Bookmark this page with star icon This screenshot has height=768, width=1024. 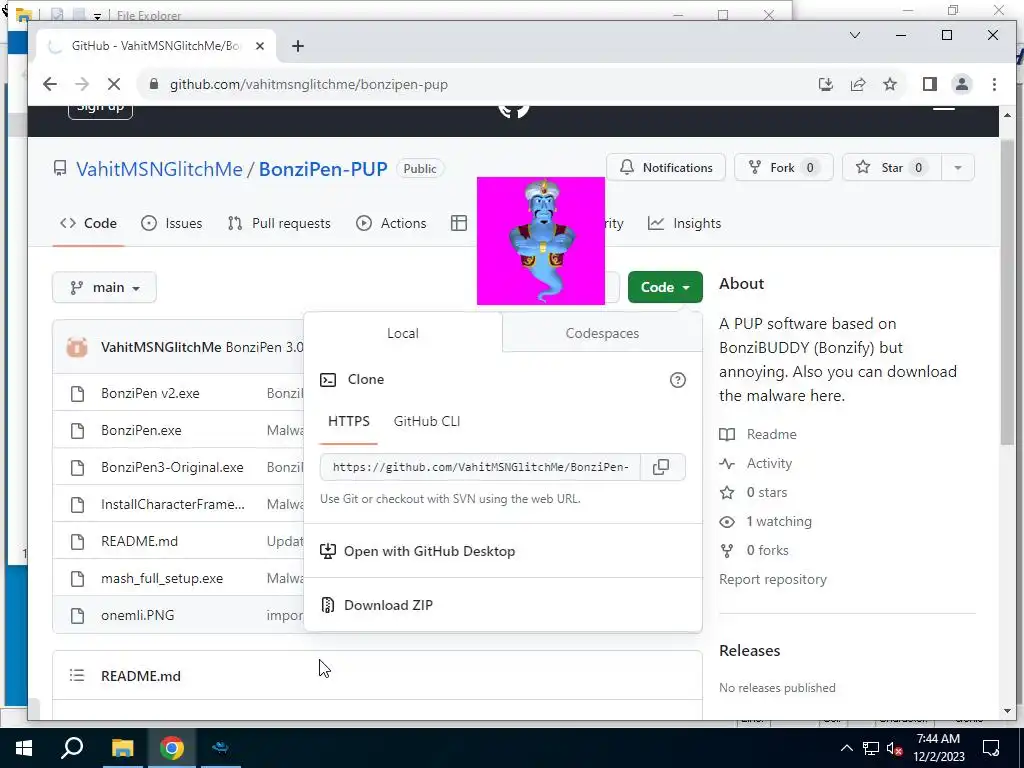point(889,84)
